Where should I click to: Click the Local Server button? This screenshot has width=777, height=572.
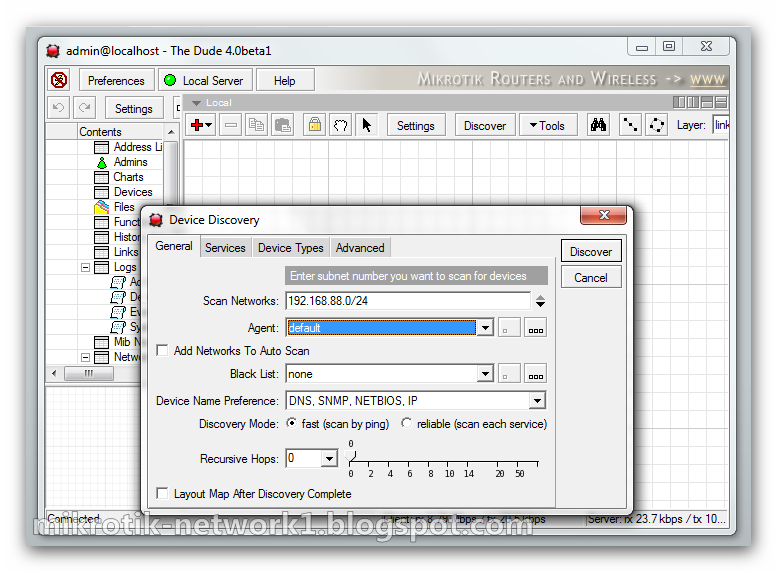click(x=206, y=80)
